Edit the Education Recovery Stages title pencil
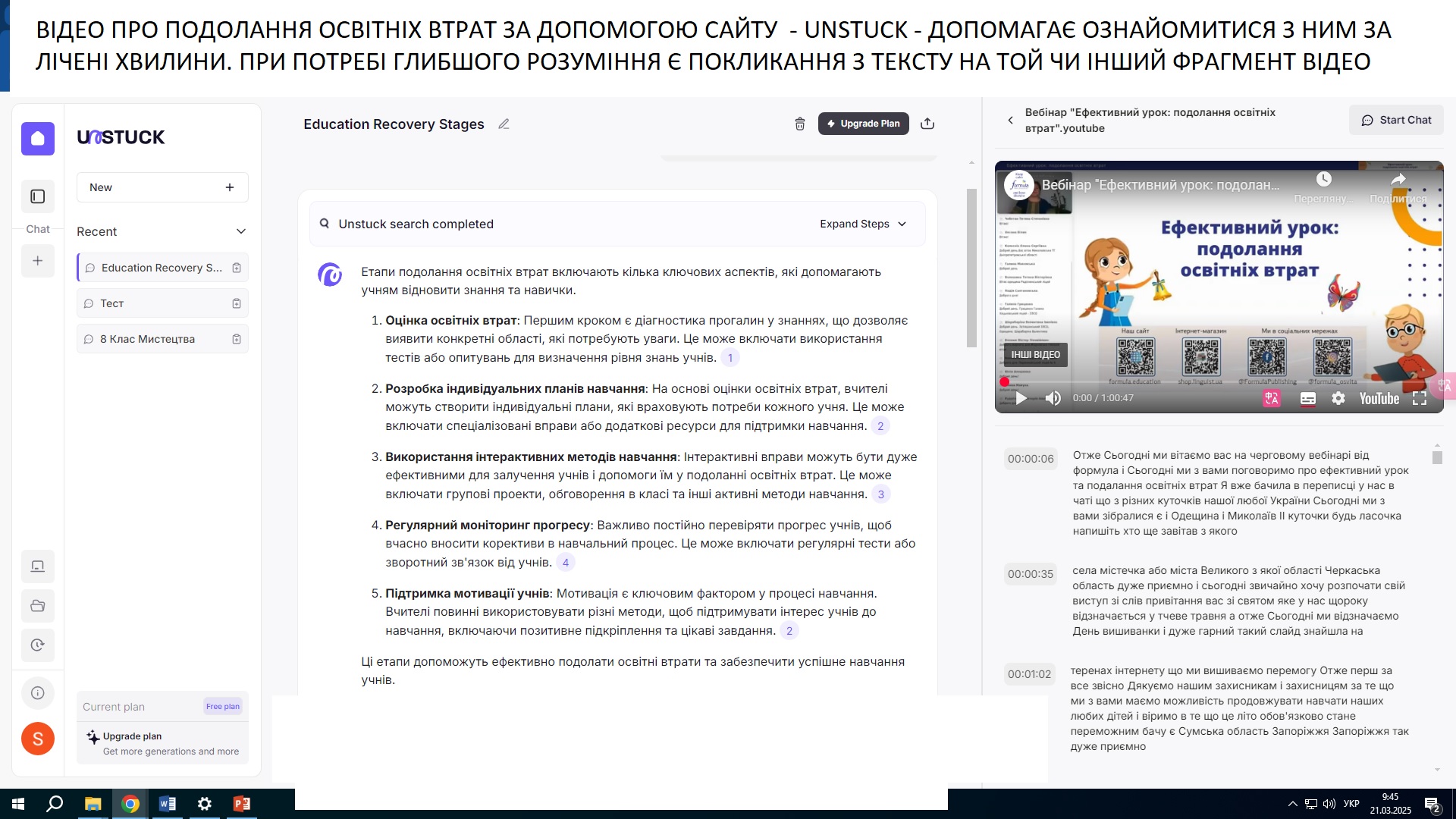This screenshot has width=1456, height=819. coord(504,124)
